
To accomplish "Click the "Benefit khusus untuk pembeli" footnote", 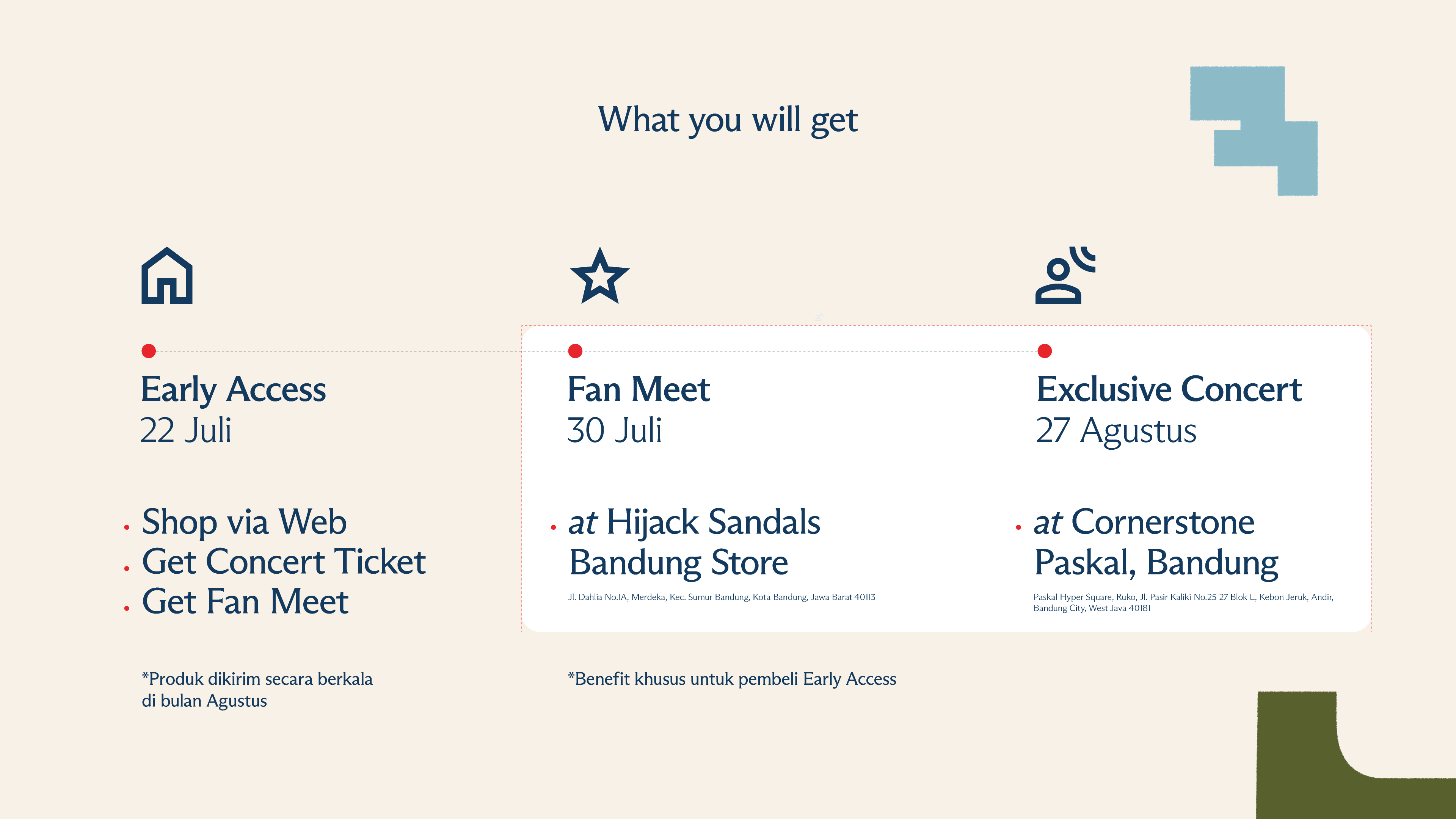I will [732, 679].
